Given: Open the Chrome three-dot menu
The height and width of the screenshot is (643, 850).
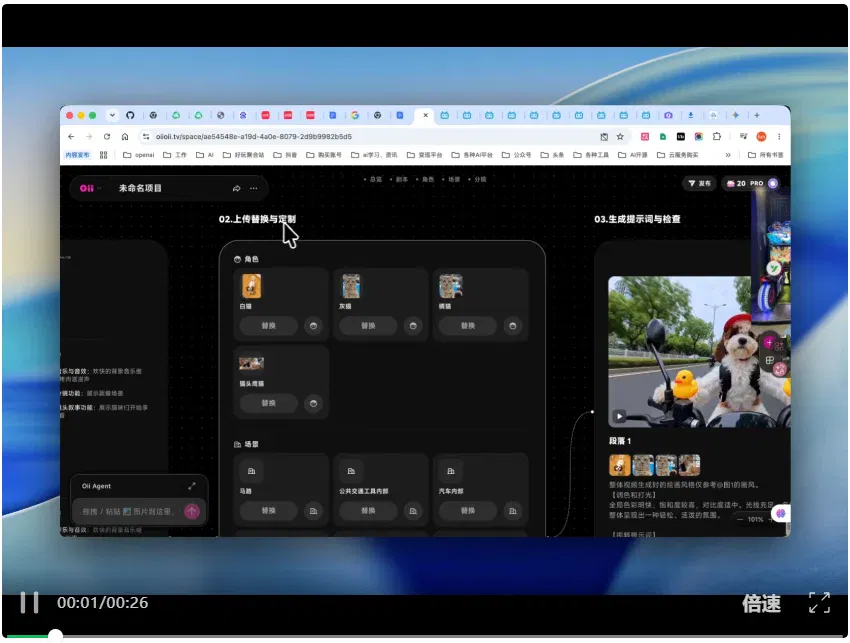Looking at the screenshot, I should click(x=779, y=137).
